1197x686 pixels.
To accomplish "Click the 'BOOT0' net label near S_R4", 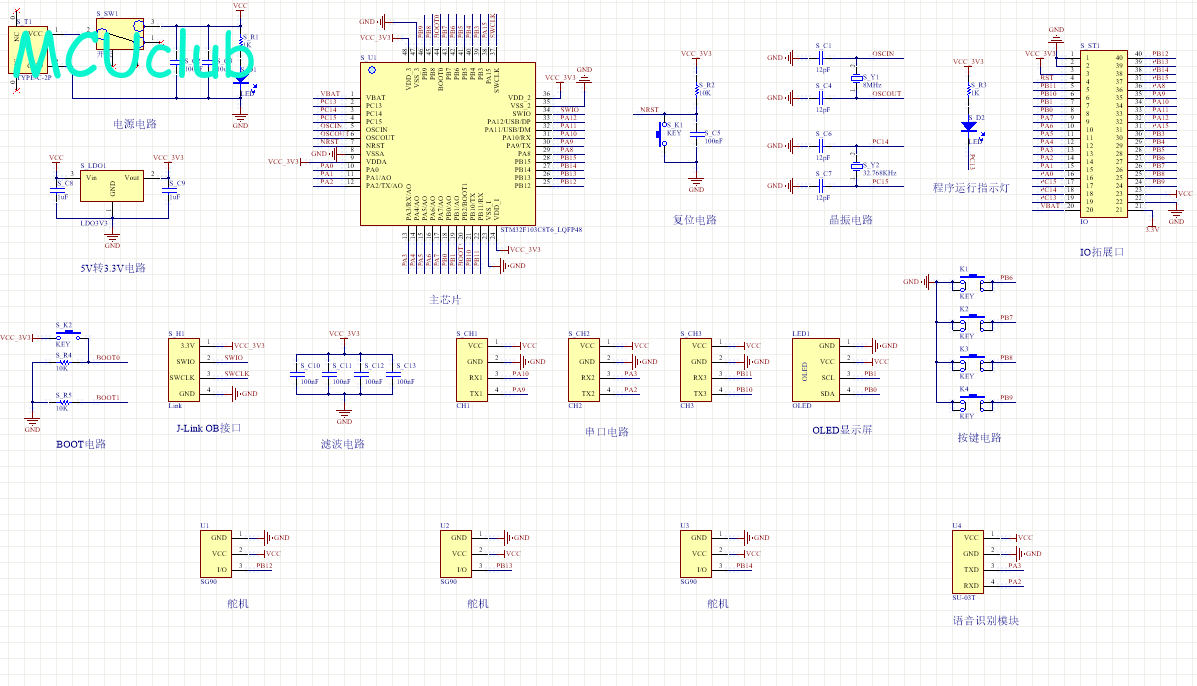I will (108, 357).
